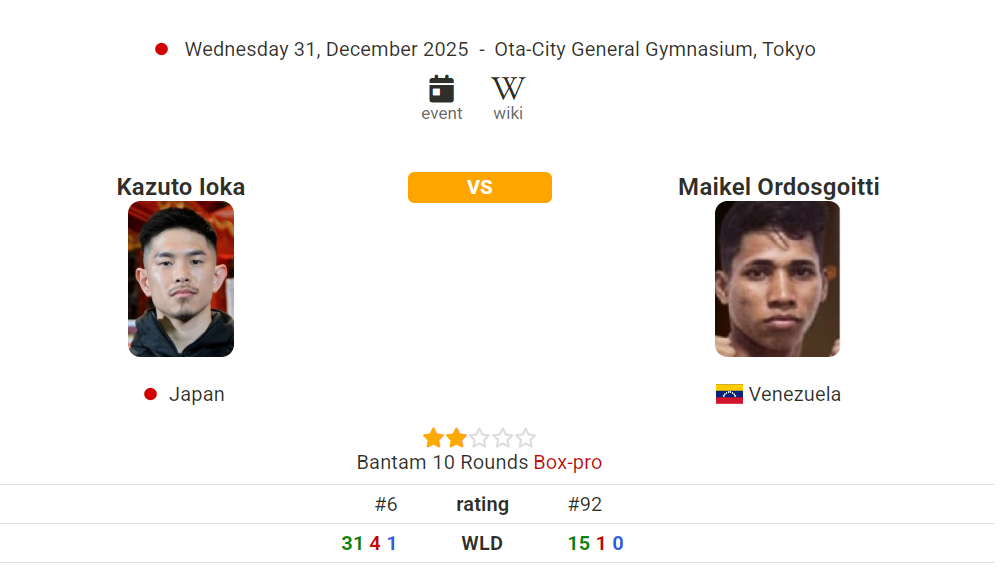Image resolution: width=999 pixels, height=569 pixels.
Task: Click the fifth empty rating star
Action: (526, 438)
